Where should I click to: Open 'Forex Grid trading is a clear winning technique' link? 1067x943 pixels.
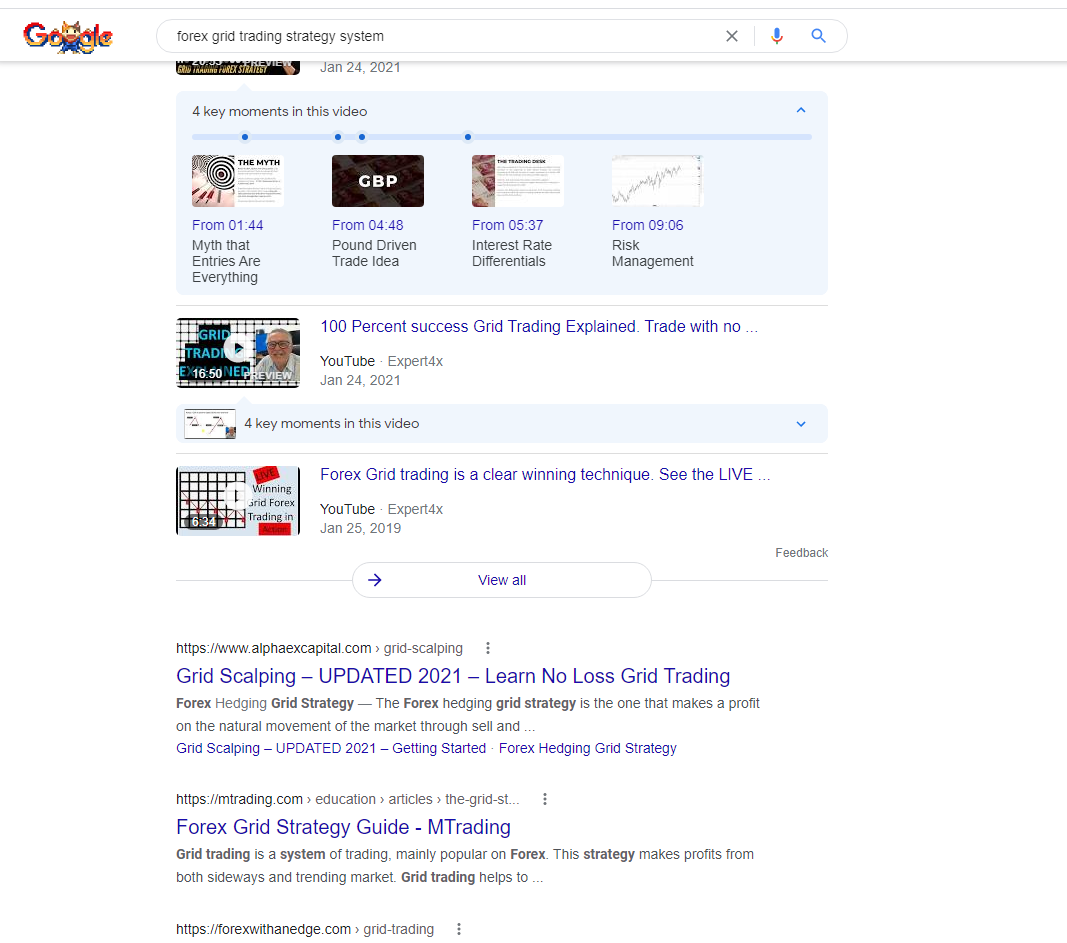click(545, 474)
